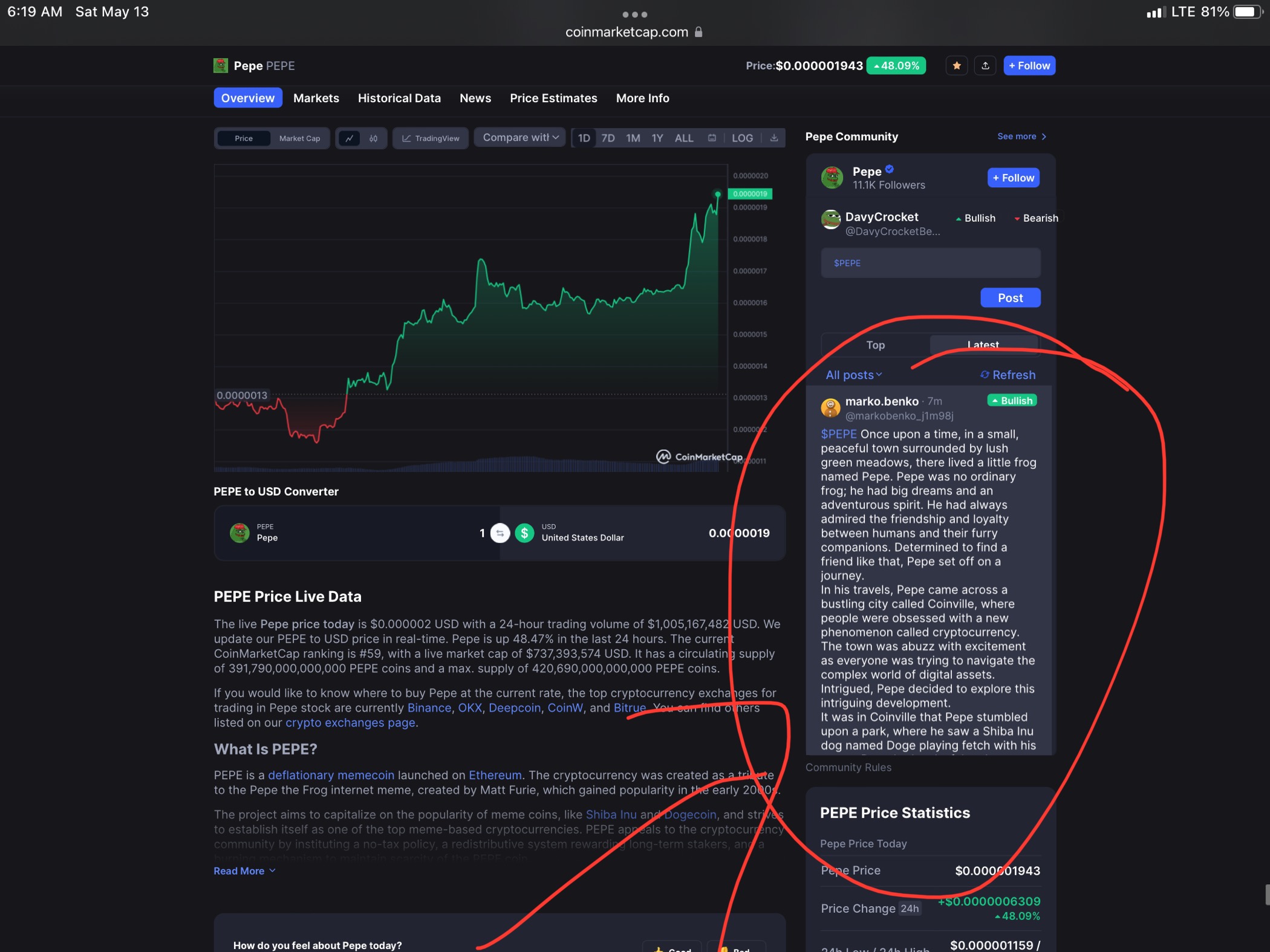Set chart range to ALL

tap(683, 138)
